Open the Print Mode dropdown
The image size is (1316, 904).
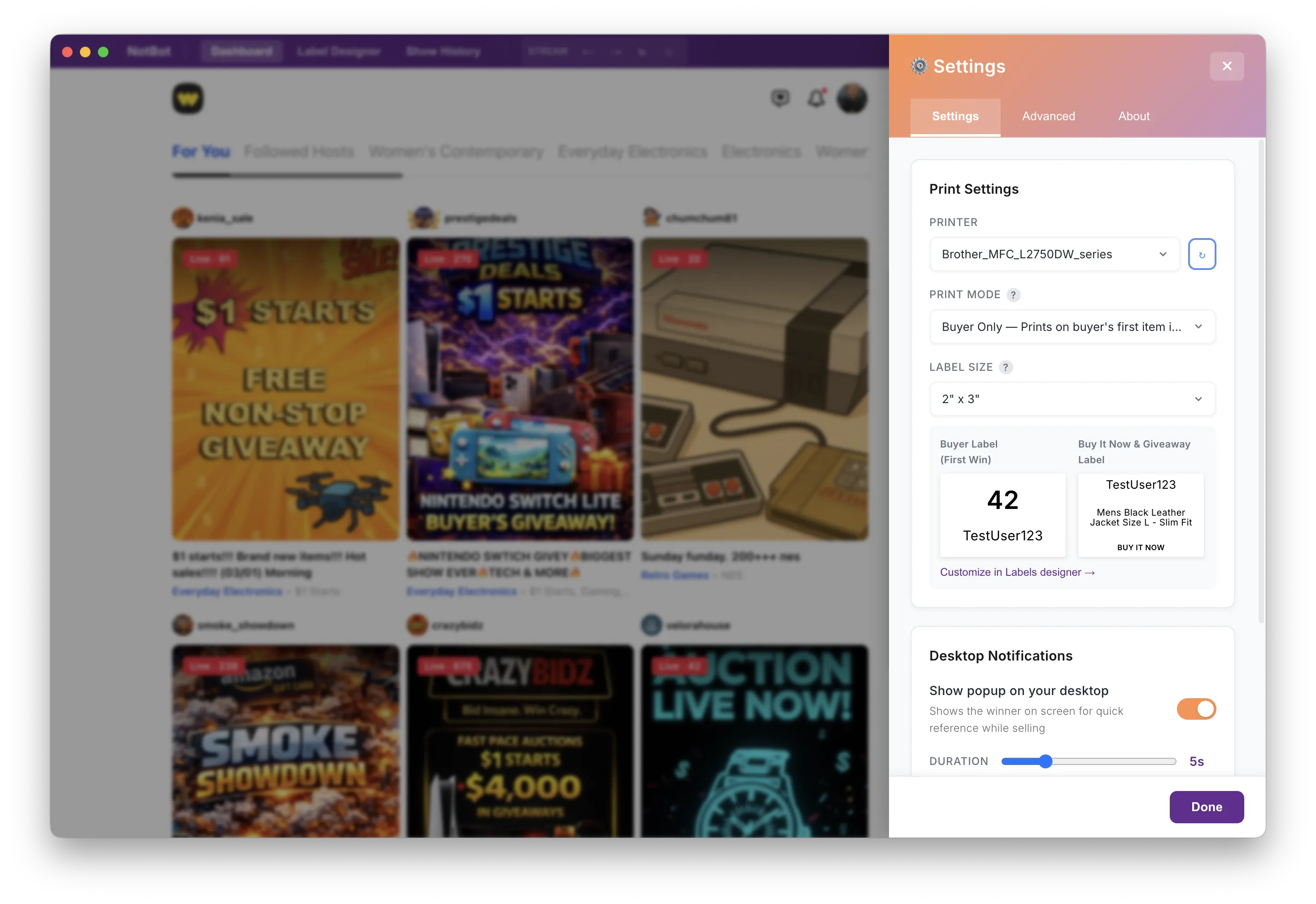click(x=1072, y=327)
